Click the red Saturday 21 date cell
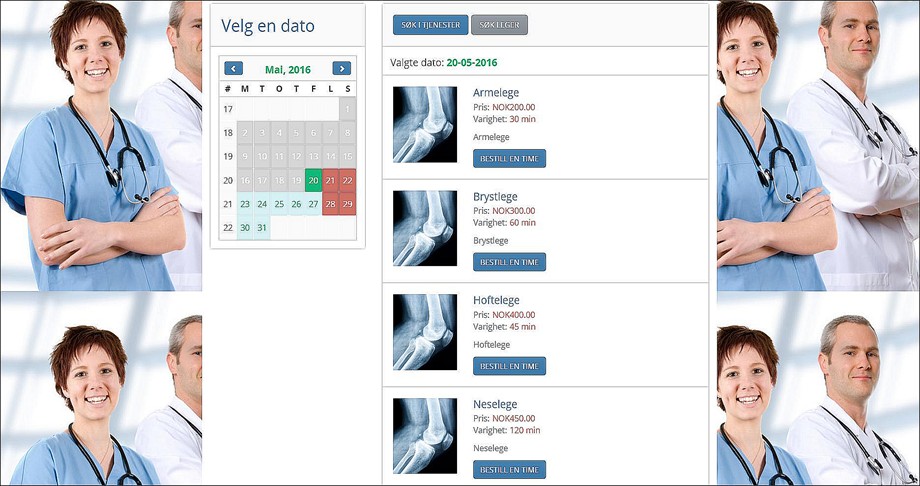920x486 pixels. pos(330,180)
